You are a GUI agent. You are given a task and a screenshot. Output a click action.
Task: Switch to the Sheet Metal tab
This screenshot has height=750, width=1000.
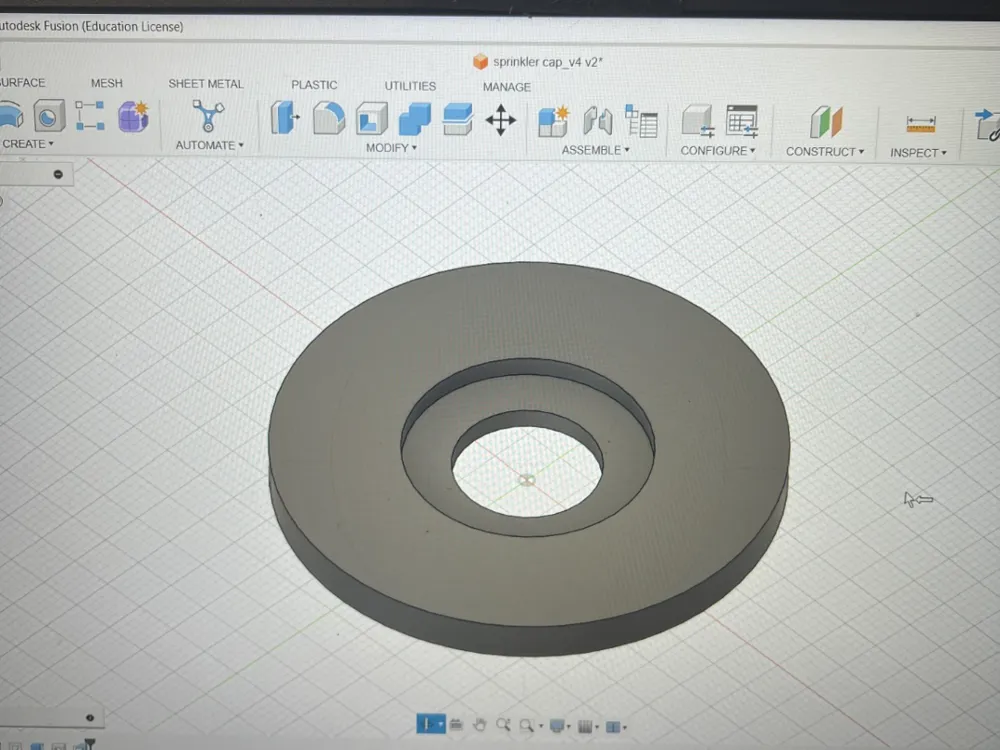pyautogui.click(x=206, y=84)
